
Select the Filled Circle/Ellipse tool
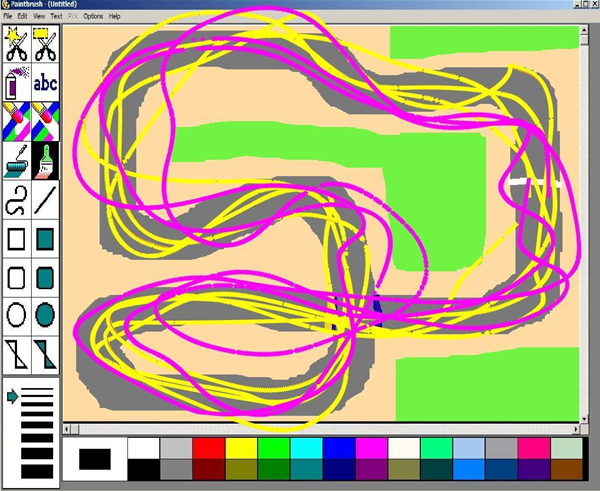(x=45, y=314)
